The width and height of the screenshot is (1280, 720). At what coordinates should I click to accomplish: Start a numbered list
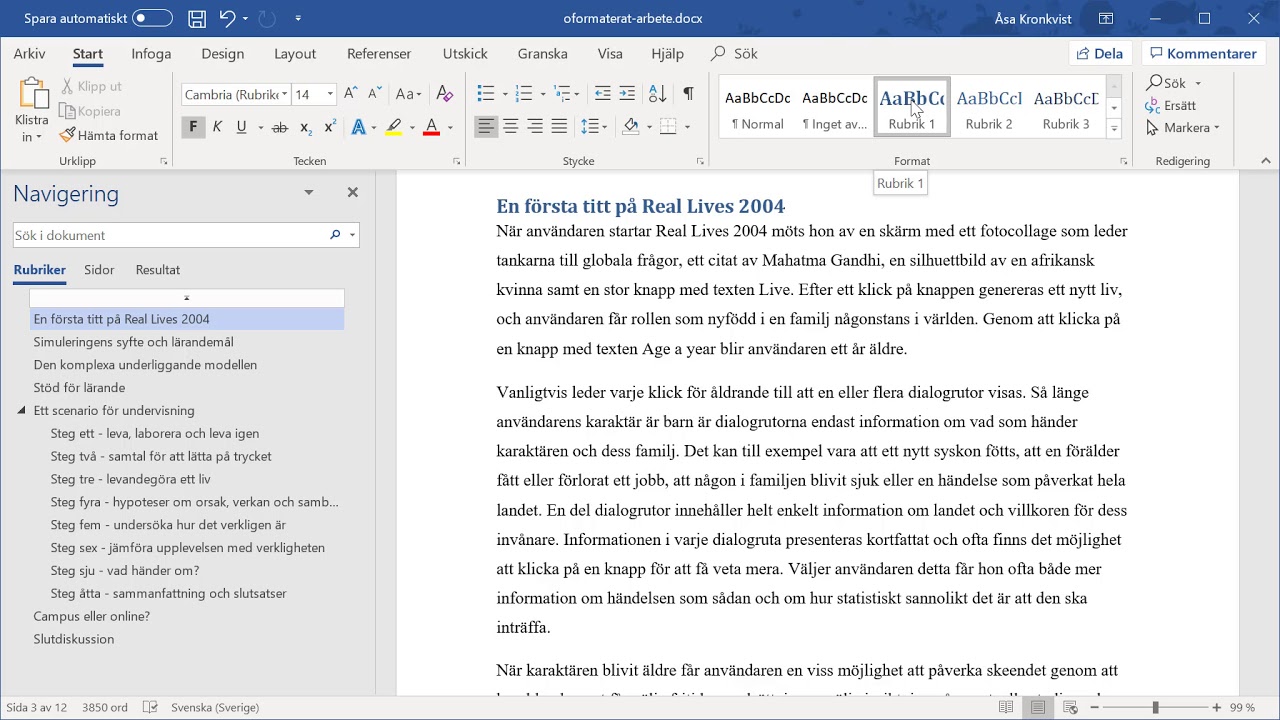pyautogui.click(x=524, y=94)
